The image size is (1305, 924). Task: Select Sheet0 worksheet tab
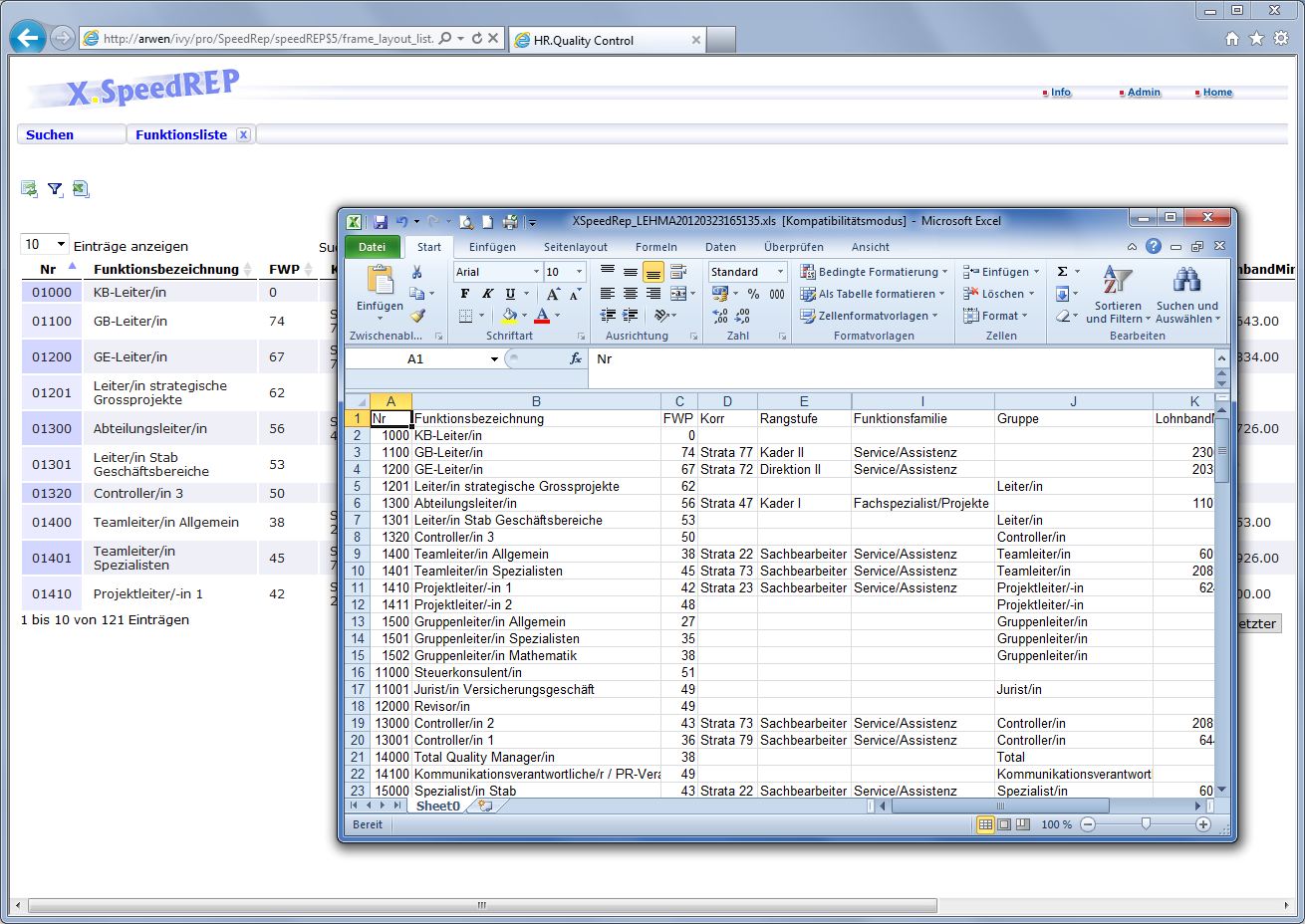click(x=437, y=806)
